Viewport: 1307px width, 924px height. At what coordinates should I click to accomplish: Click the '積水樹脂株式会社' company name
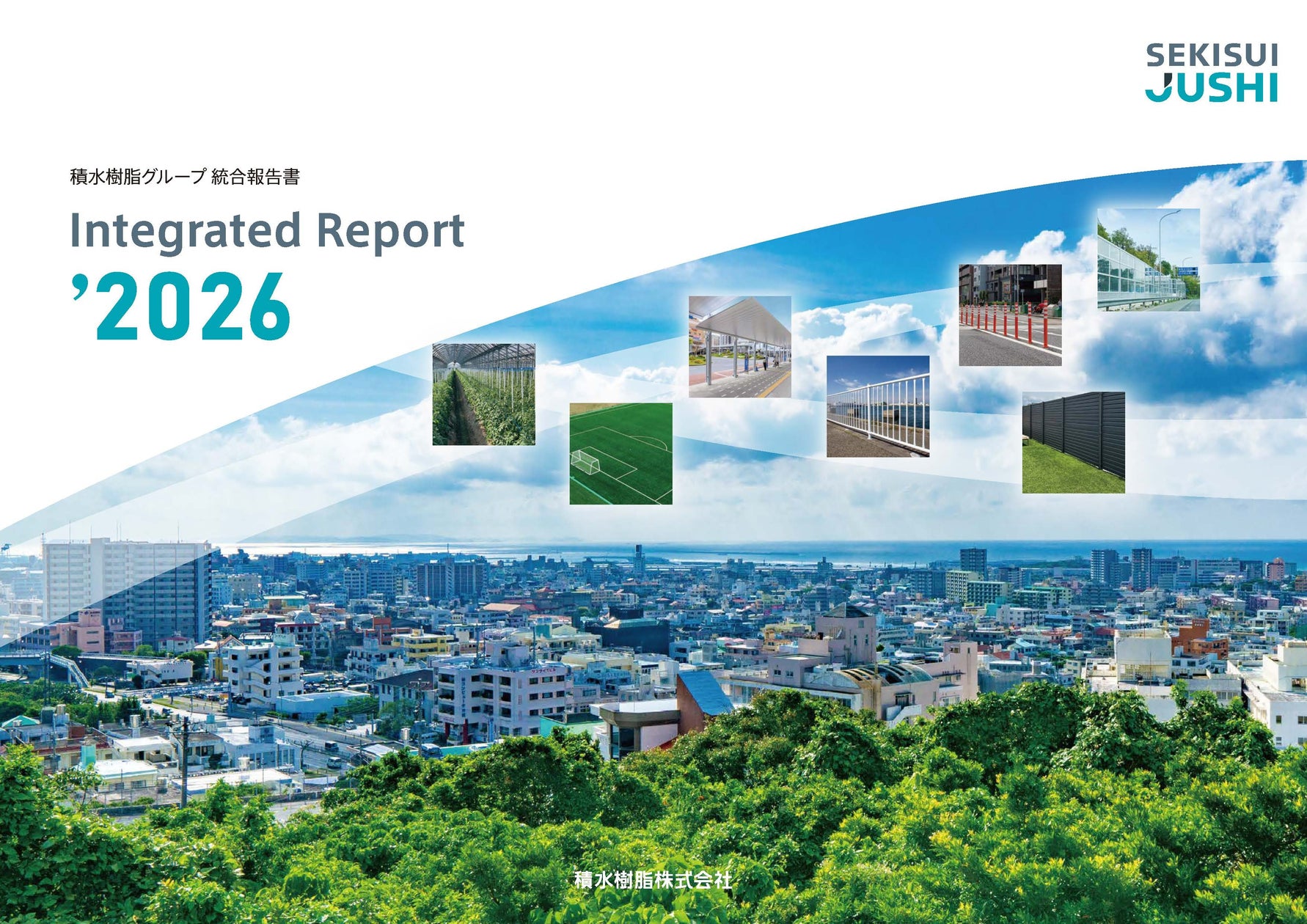coord(653,880)
